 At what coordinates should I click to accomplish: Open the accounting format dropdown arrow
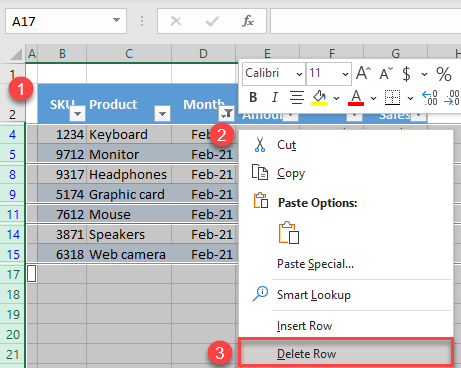pos(424,74)
